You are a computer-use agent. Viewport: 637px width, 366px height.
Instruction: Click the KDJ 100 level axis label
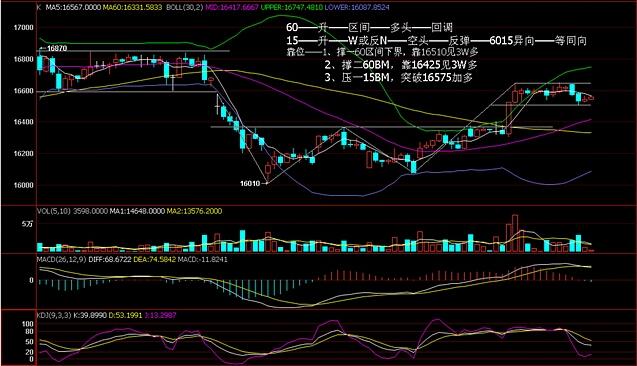pyautogui.click(x=28, y=324)
